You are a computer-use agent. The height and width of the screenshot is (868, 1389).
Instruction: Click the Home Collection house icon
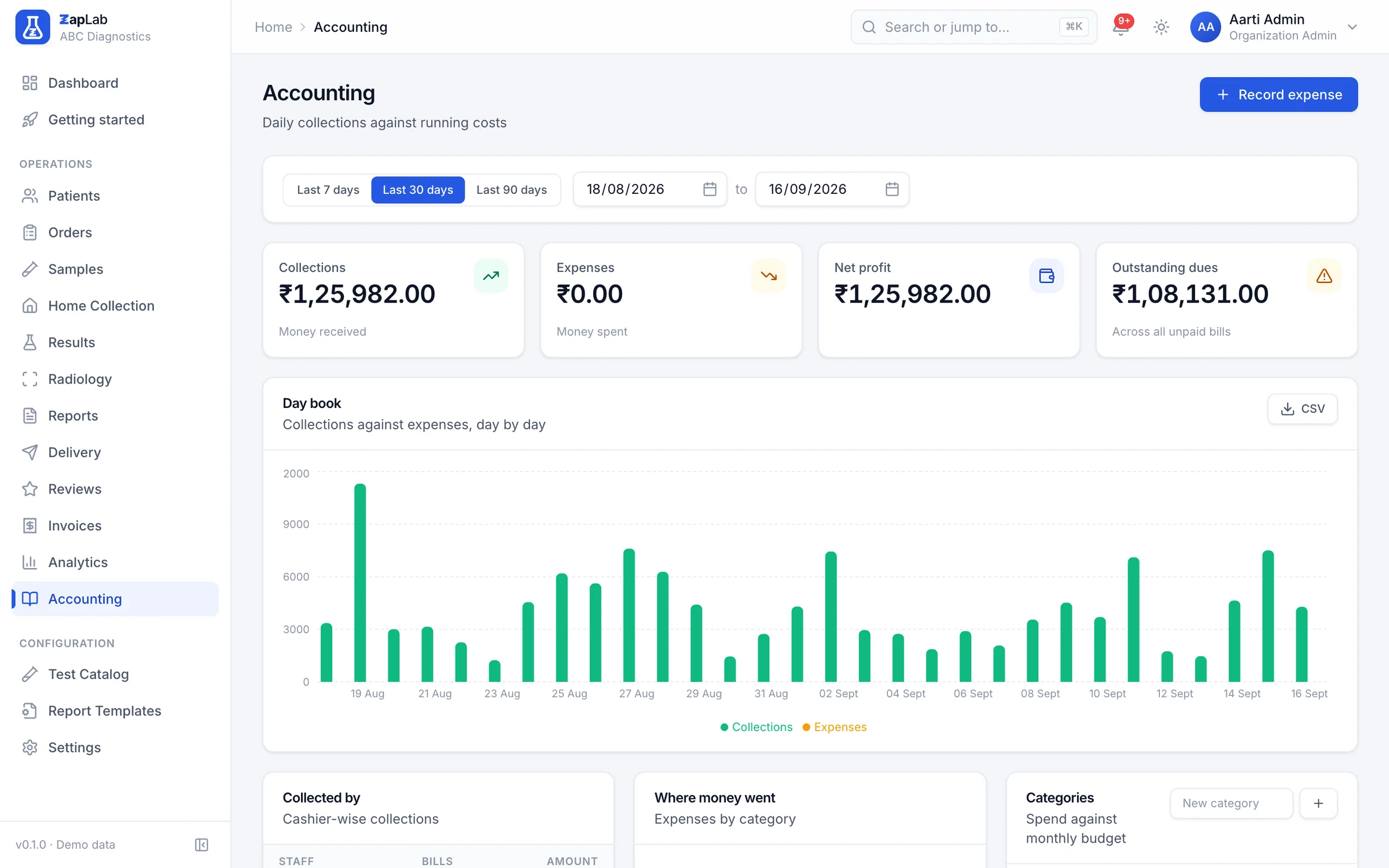coord(30,306)
